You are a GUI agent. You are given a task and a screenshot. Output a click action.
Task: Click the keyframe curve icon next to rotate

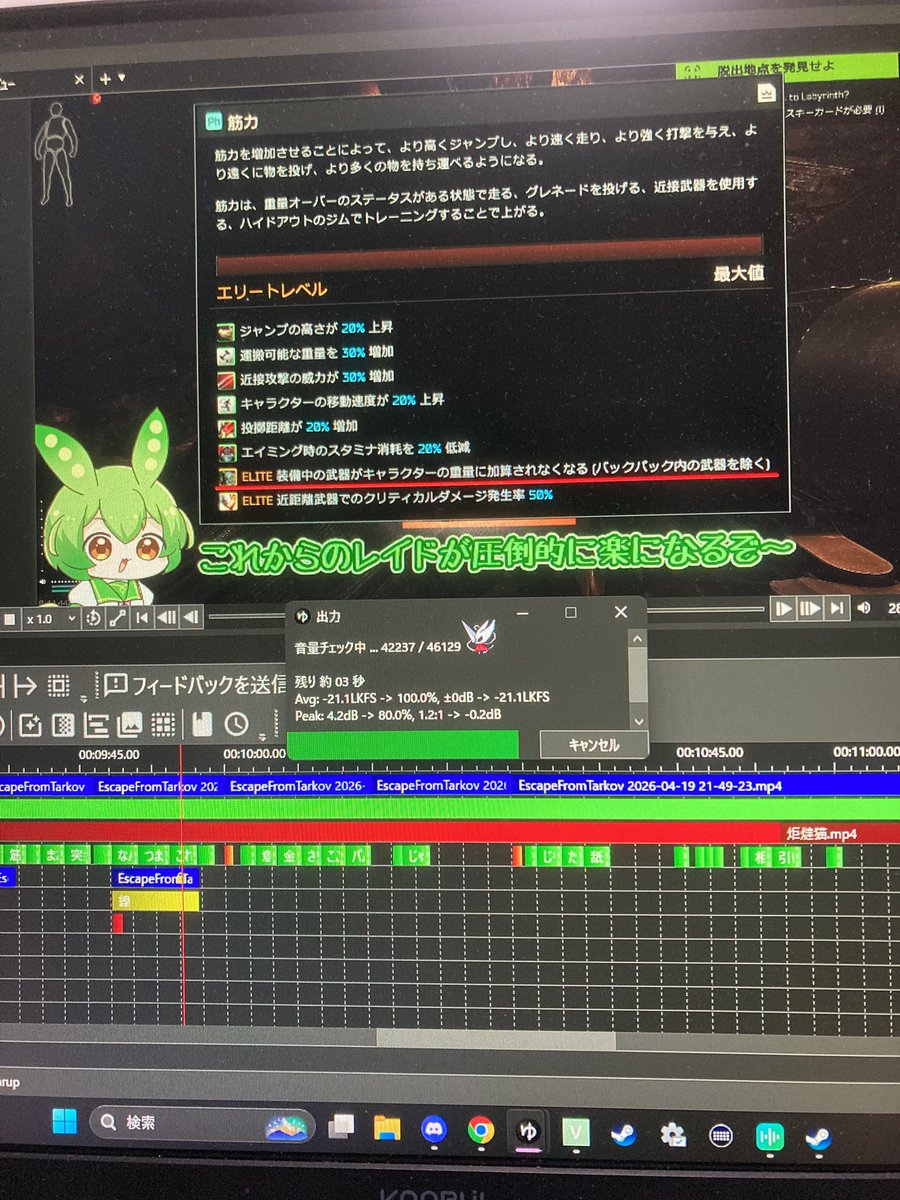click(x=118, y=619)
